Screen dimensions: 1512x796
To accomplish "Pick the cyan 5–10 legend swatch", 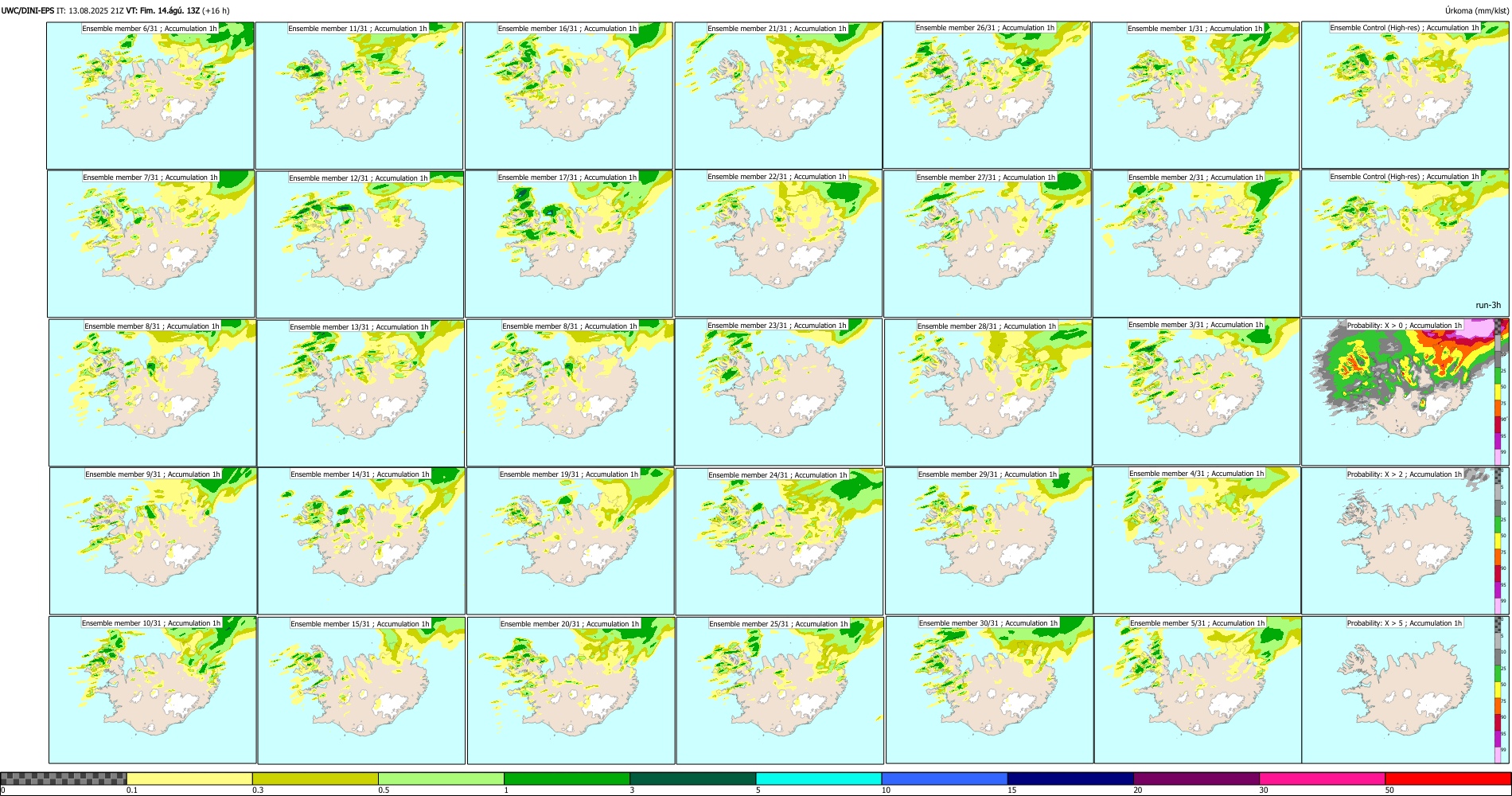I will [x=819, y=778].
